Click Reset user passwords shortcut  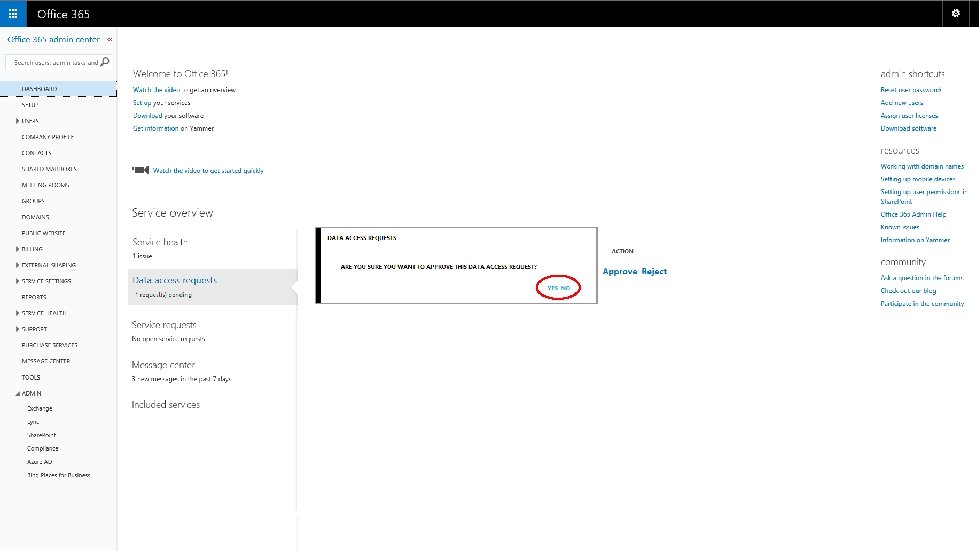(911, 90)
